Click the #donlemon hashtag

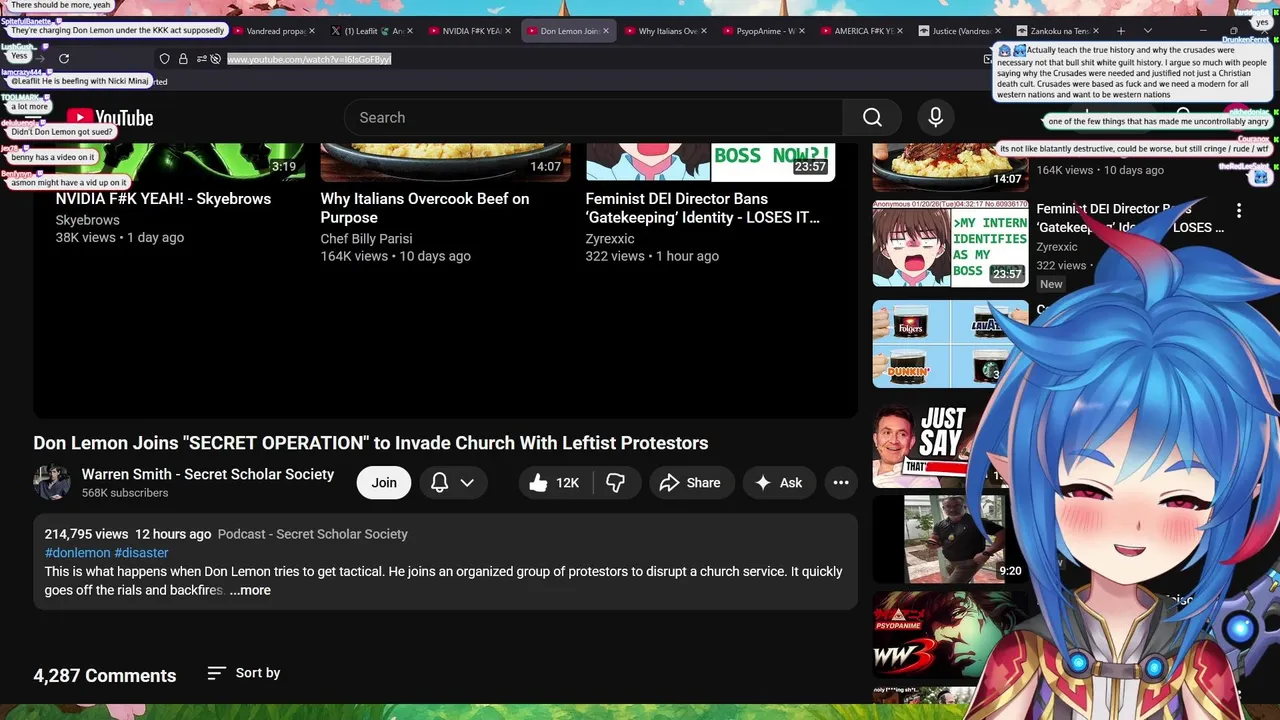77,553
